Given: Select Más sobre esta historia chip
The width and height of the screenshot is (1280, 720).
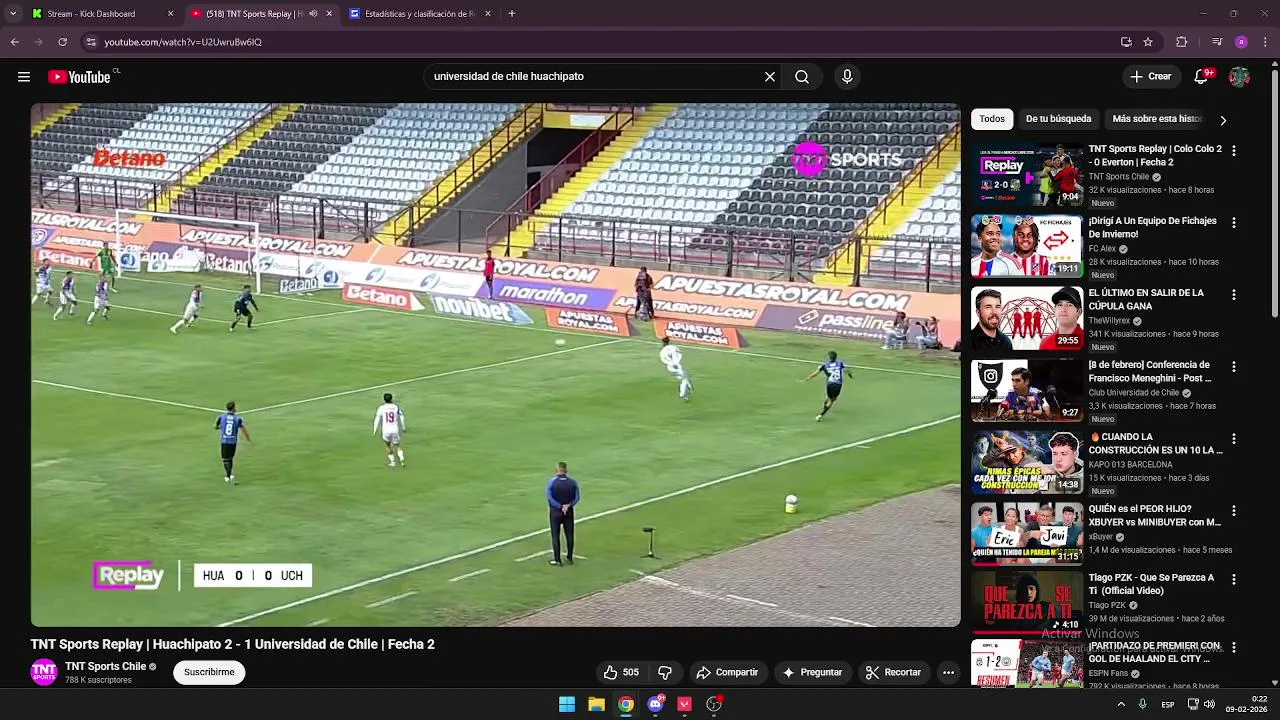Looking at the screenshot, I should (1156, 119).
